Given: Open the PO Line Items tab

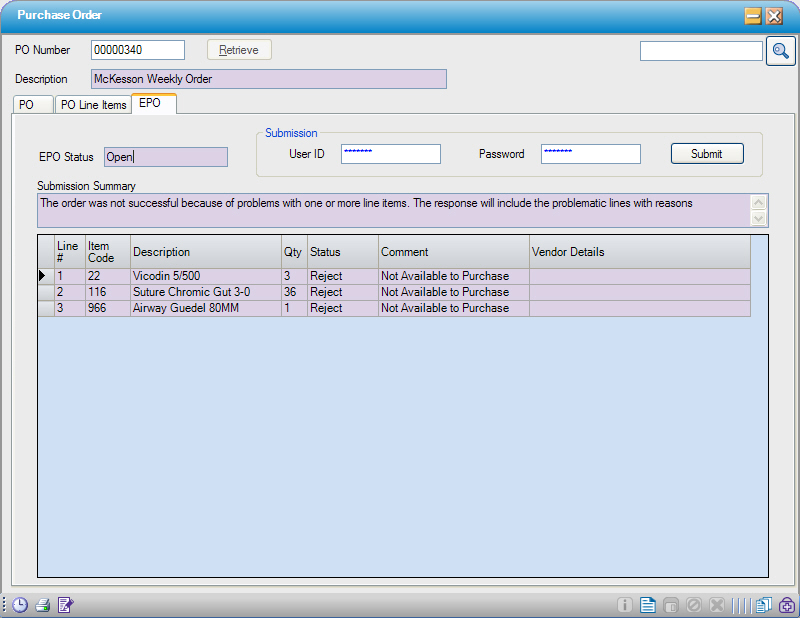Looking at the screenshot, I should click(93, 103).
